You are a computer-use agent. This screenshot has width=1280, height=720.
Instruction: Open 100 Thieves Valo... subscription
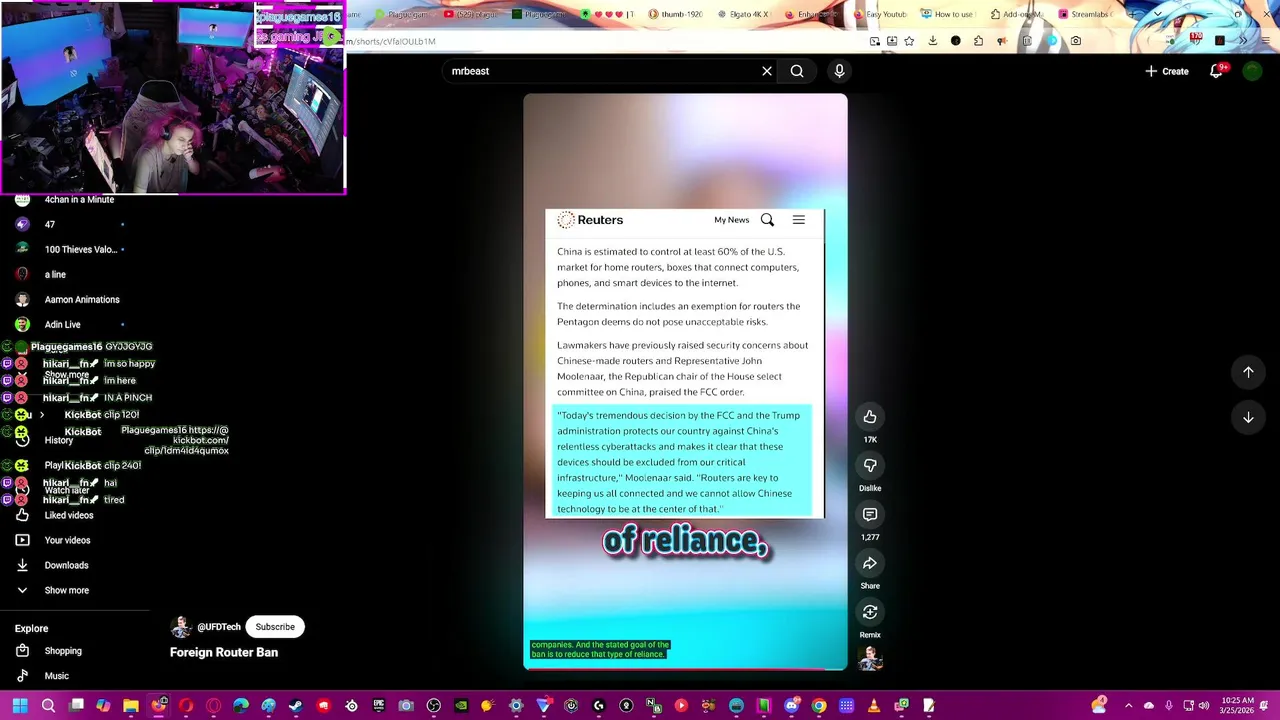(81, 249)
